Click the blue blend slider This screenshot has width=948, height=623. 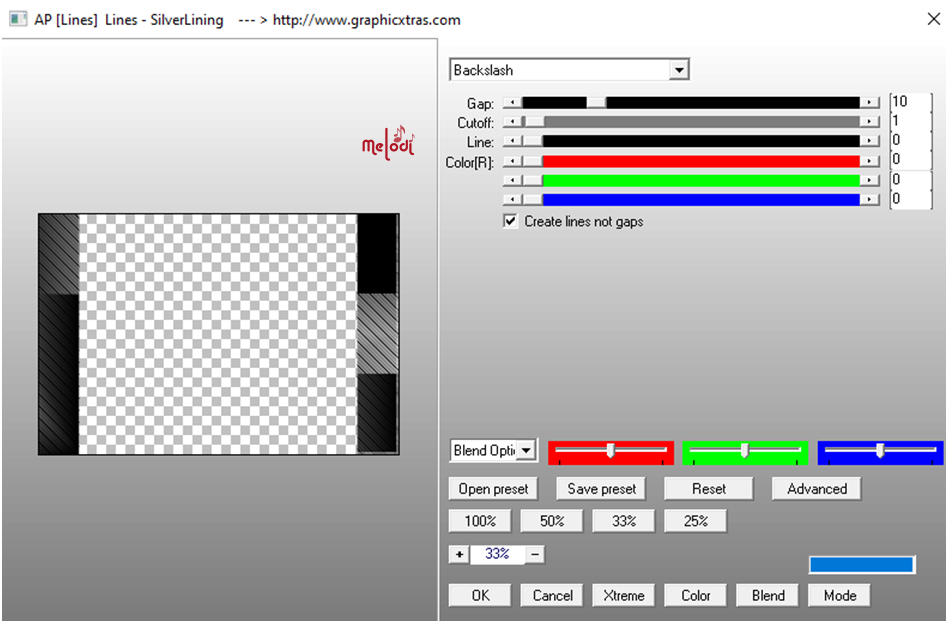pyautogui.click(x=880, y=452)
